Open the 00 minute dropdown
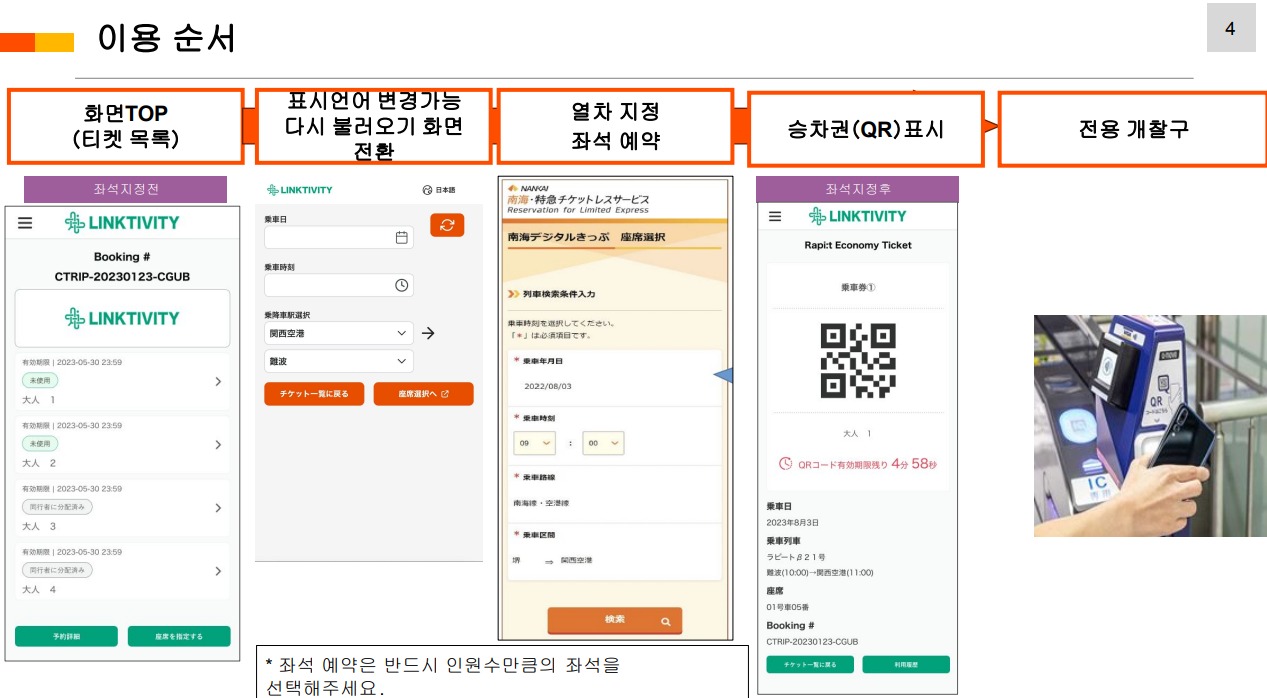The image size is (1267, 698). point(602,443)
